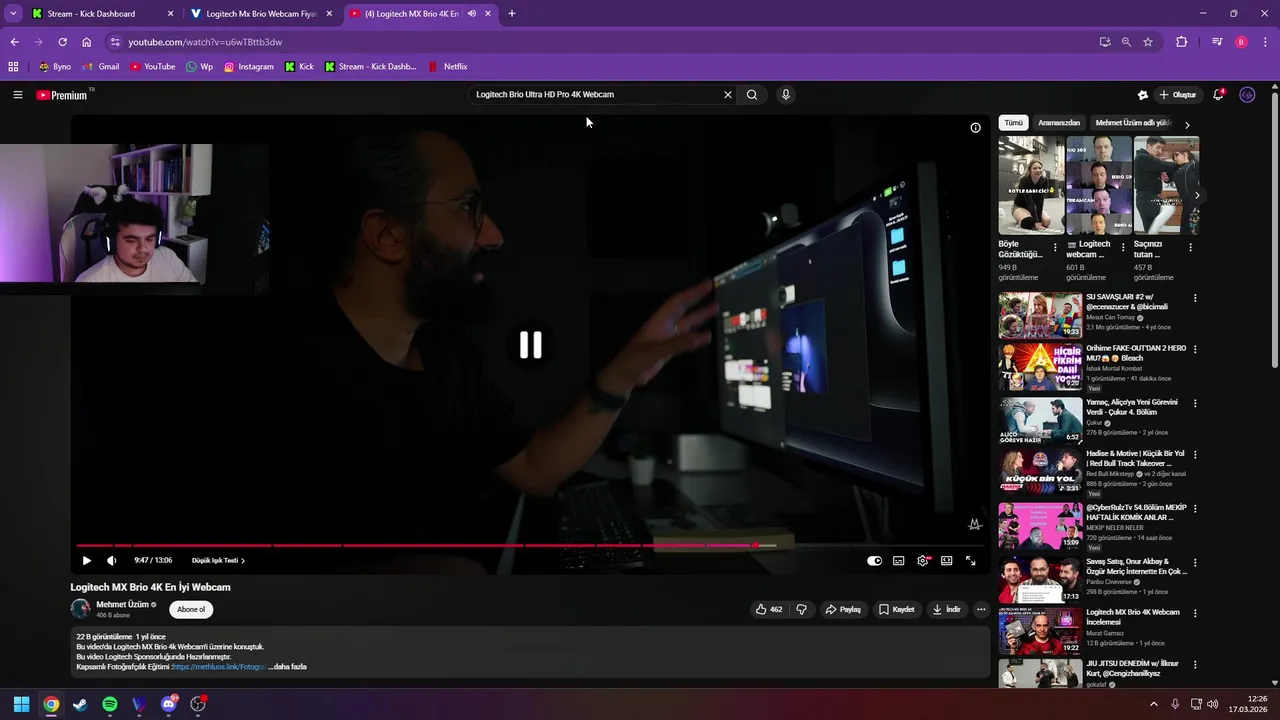Viewport: 1280px width, 720px height.
Task: Expand description with ...daha fazla
Action: point(288,667)
